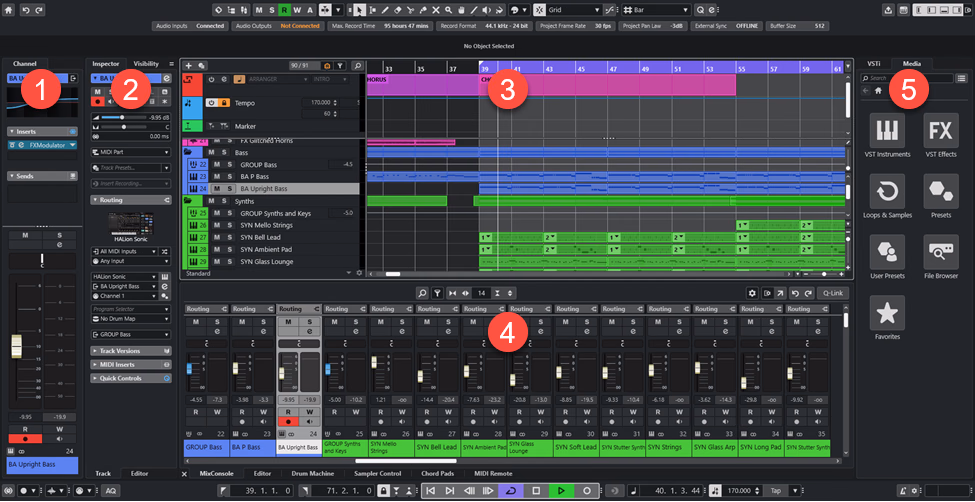Solo the GROUP Bass track
Image resolution: width=975 pixels, height=502 pixels.
pyautogui.click(x=229, y=164)
